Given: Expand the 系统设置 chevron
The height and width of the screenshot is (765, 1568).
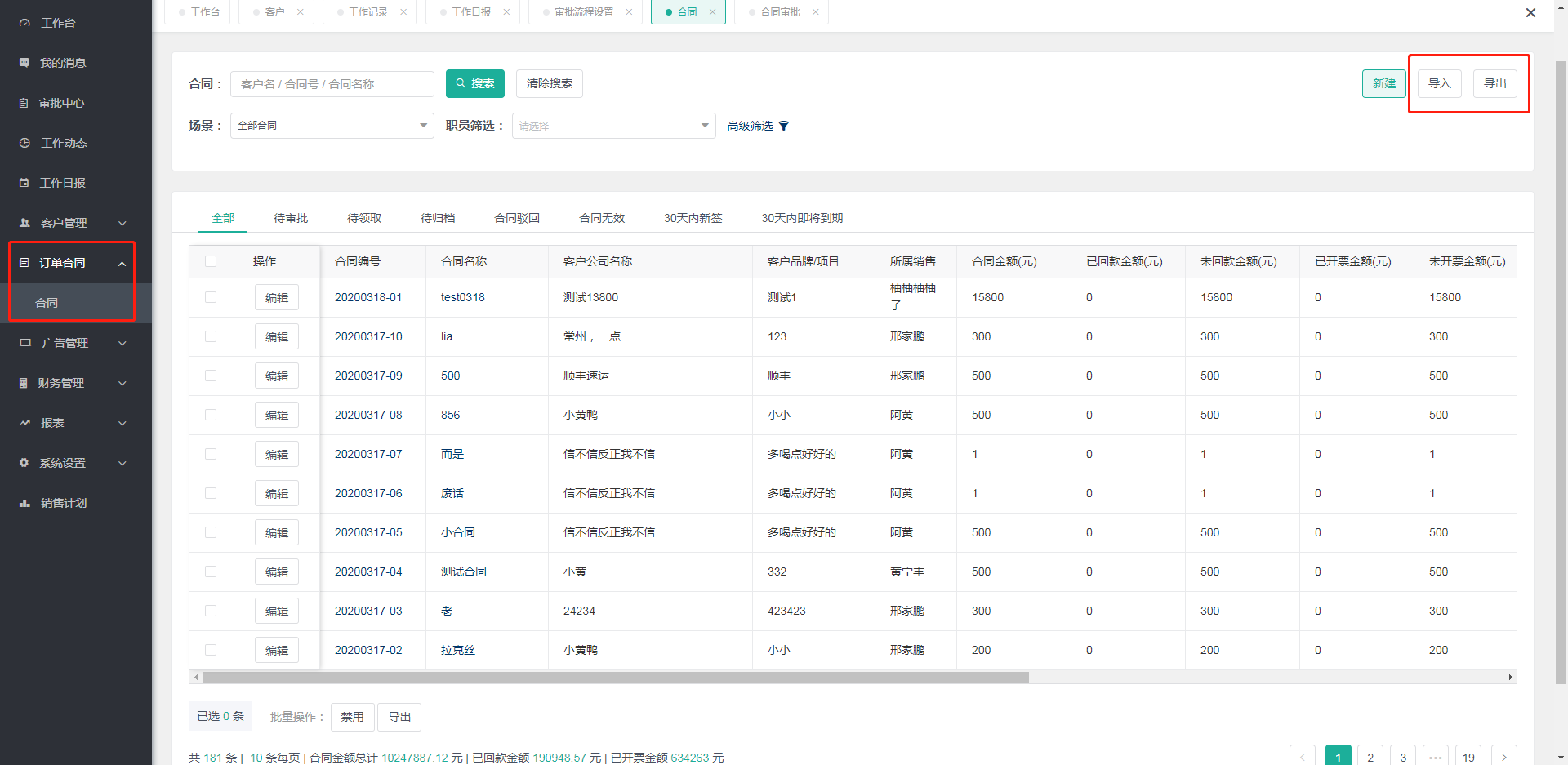Looking at the screenshot, I should coord(122,463).
